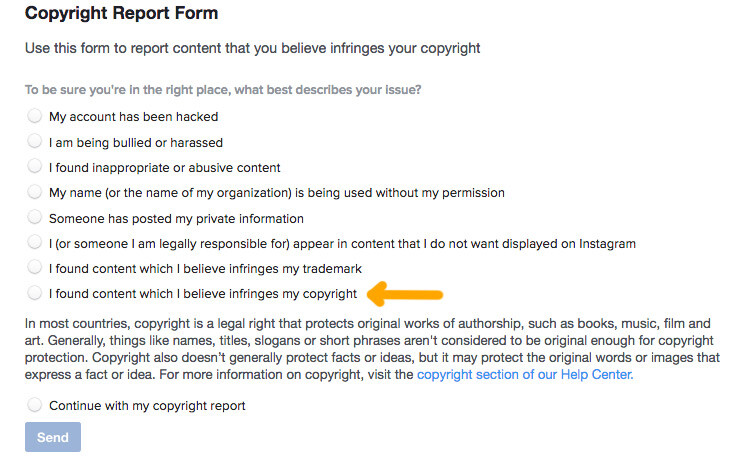
Task: Click the 'Use this form to report content' subtitle
Action: coord(252,48)
